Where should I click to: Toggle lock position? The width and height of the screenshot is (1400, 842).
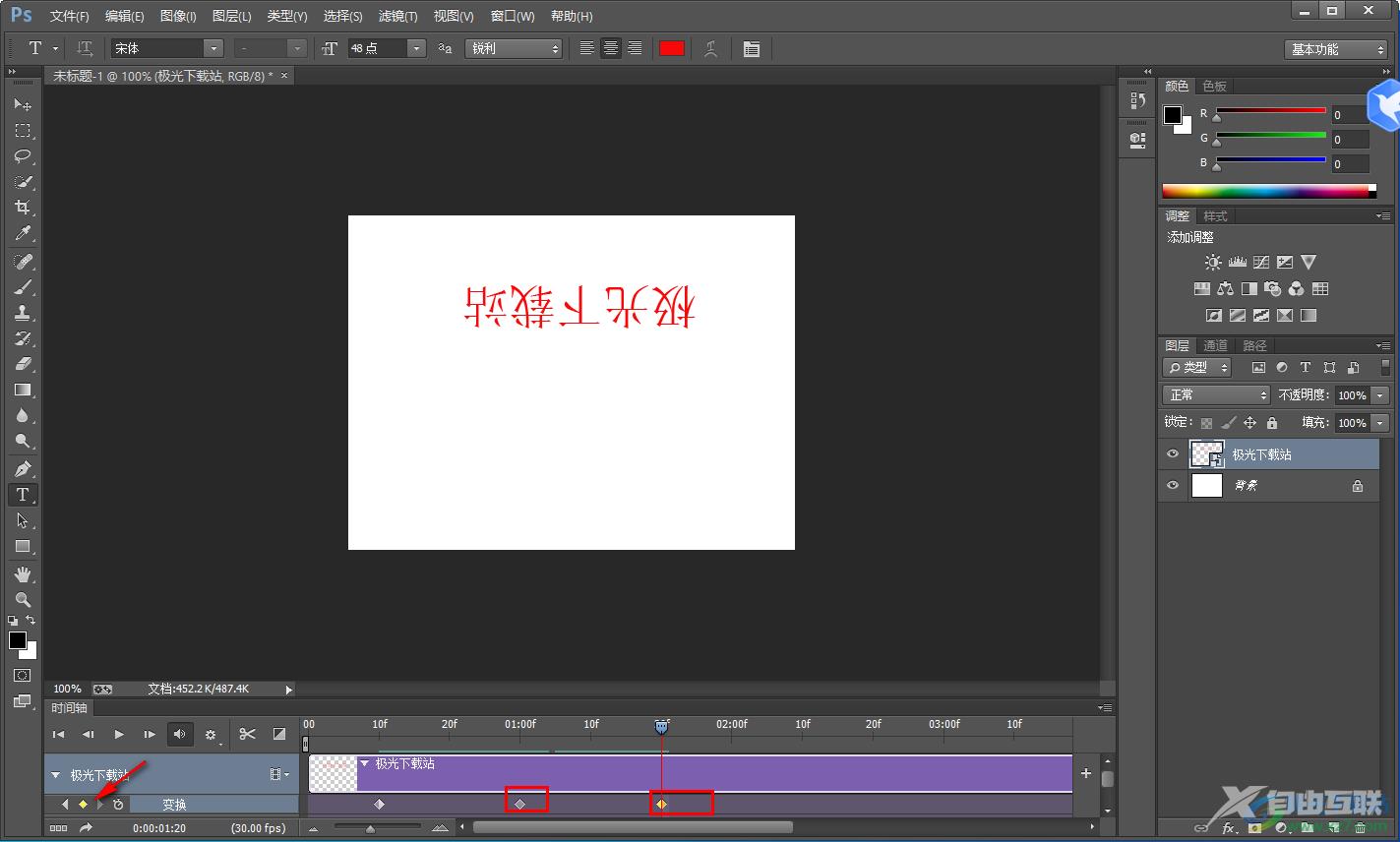[1249, 423]
